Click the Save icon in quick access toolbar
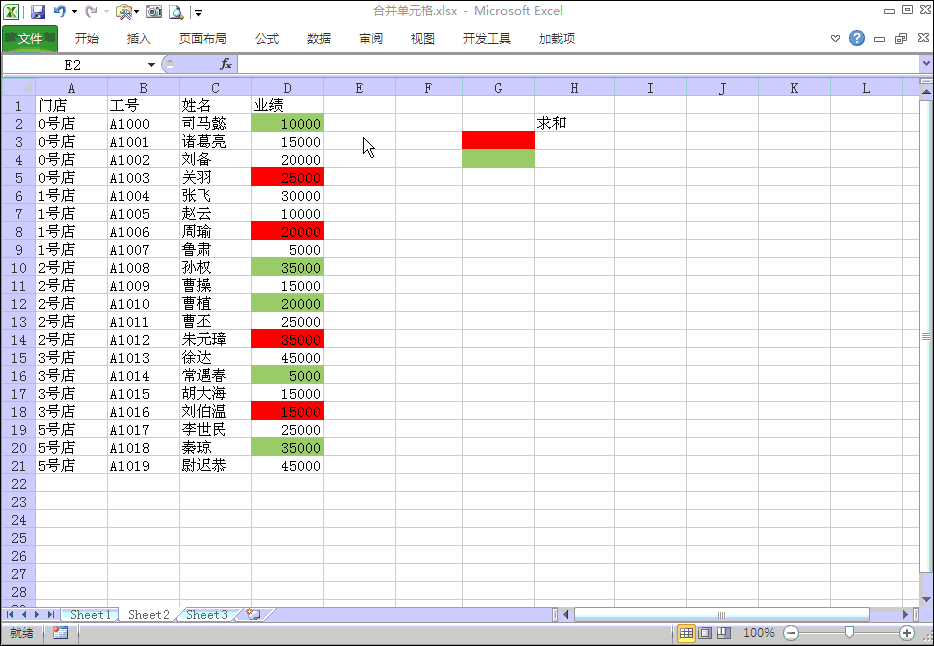This screenshot has height=646, width=934. (38, 11)
